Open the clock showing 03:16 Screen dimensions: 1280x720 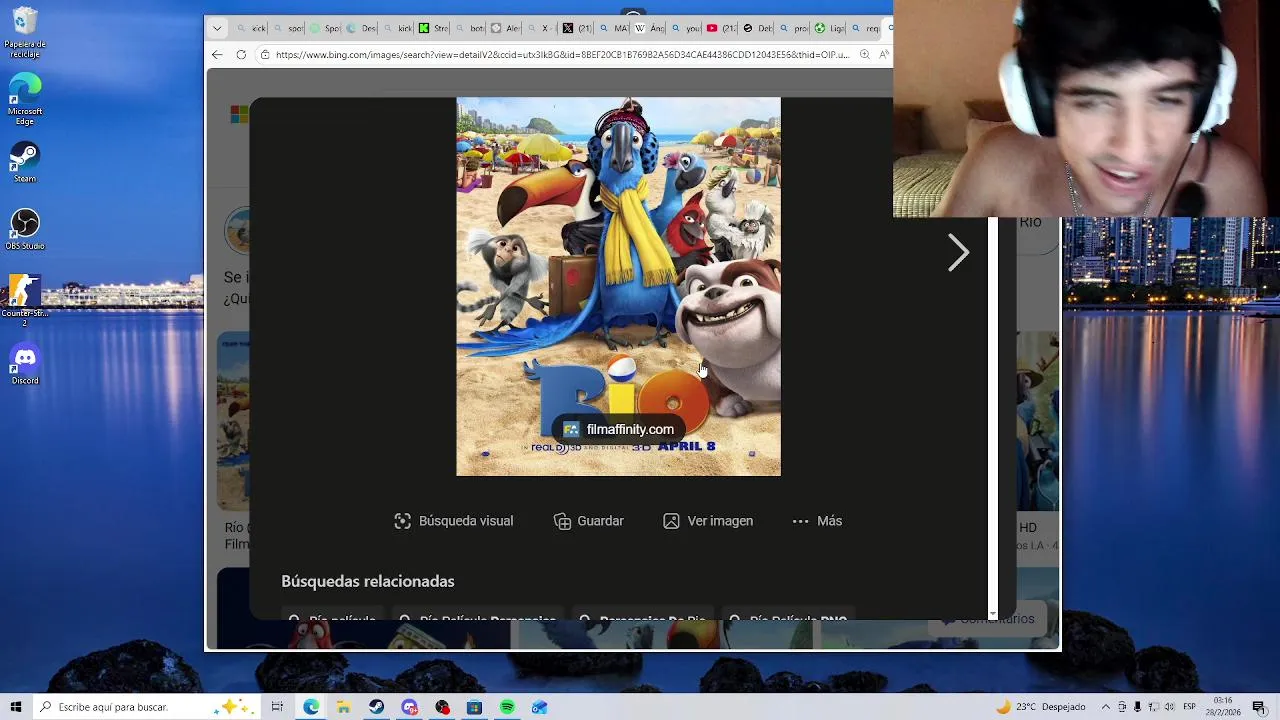1223,706
